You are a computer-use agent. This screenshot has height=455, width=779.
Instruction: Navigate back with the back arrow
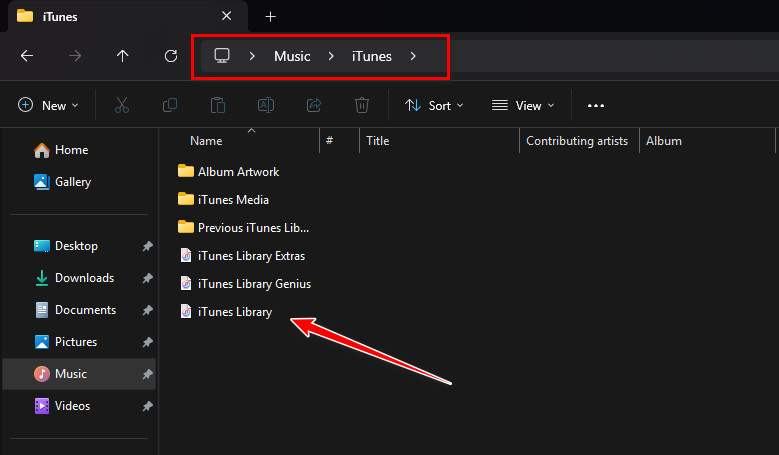coord(27,56)
